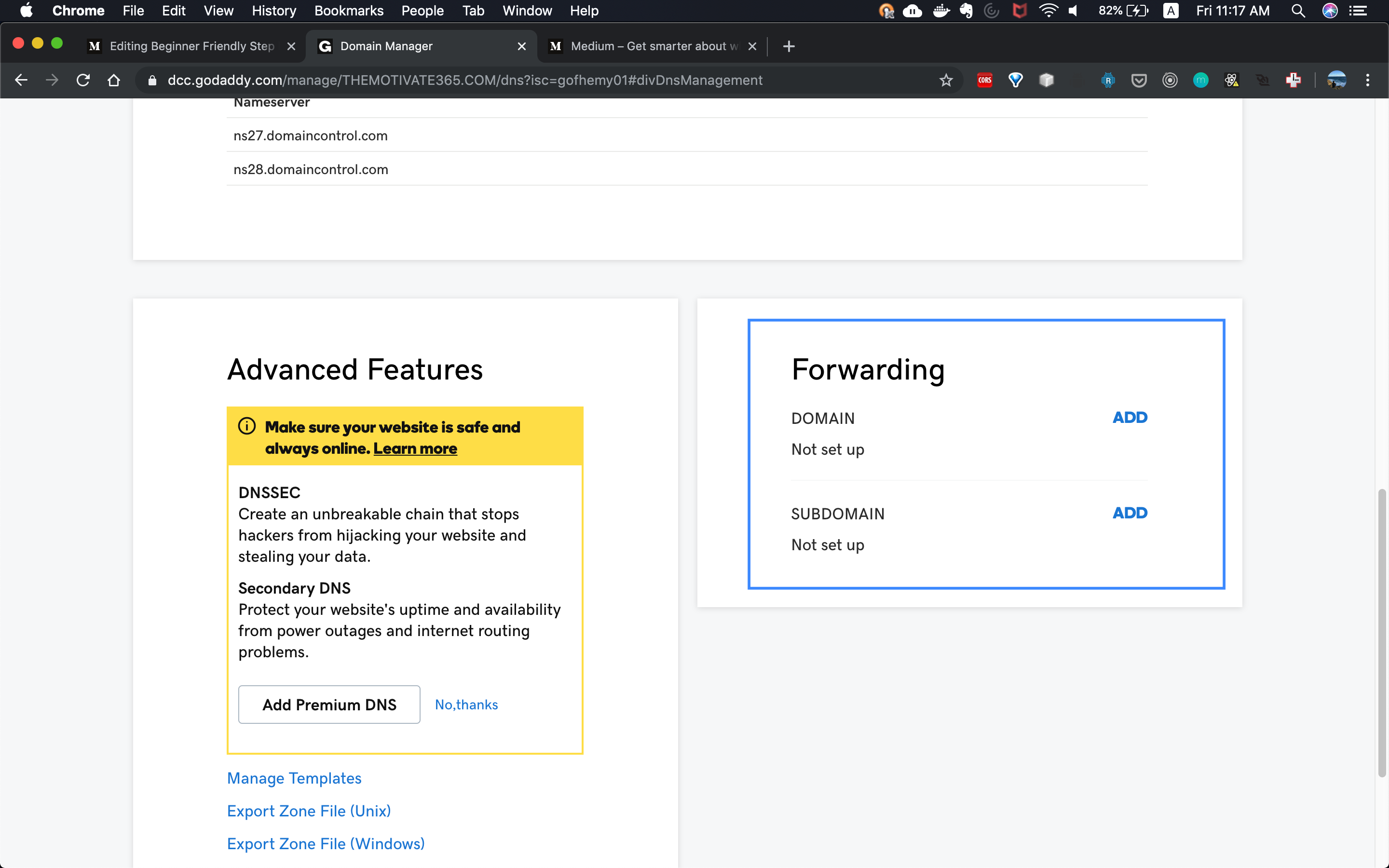Open the People menu
This screenshot has height=868, width=1389.
[x=422, y=11]
